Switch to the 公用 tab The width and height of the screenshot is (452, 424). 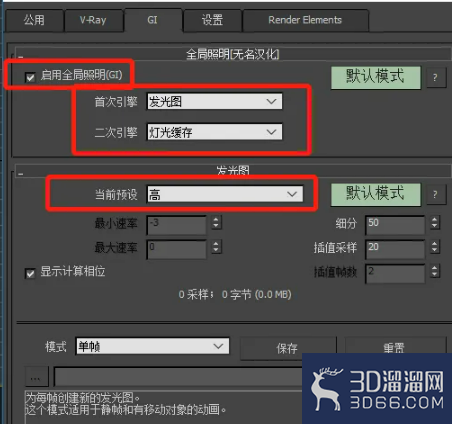pos(34,20)
